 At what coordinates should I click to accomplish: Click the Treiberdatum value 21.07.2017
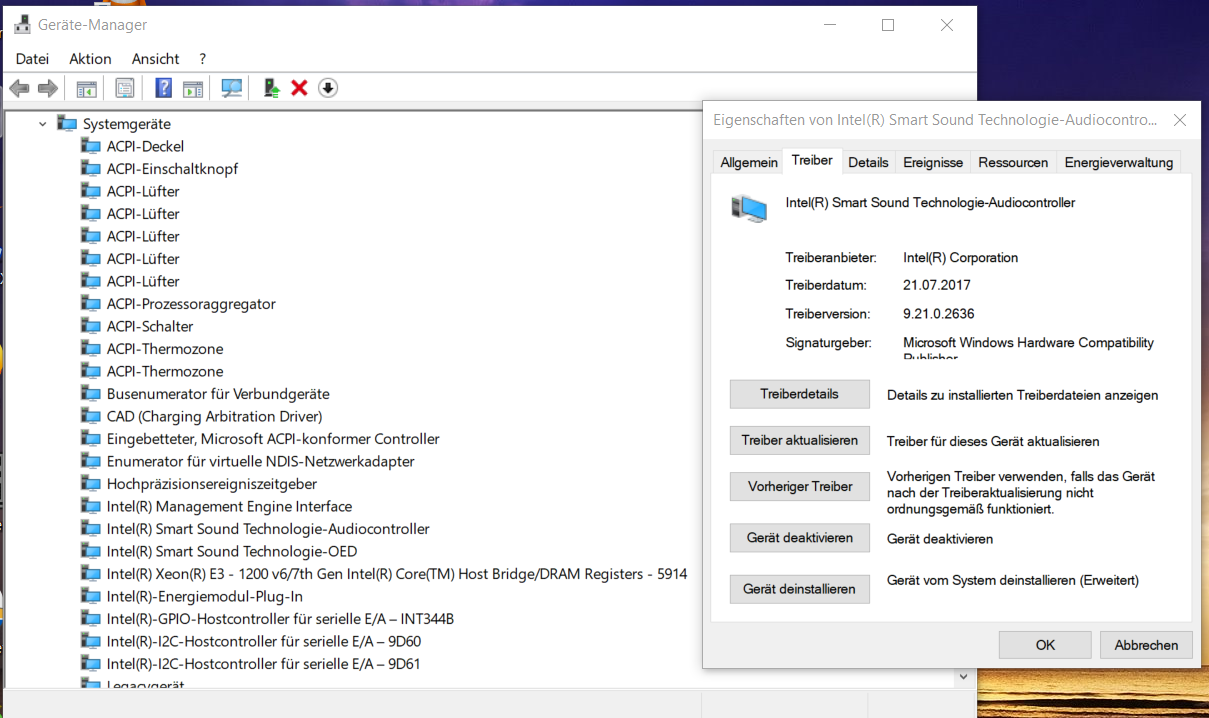click(936, 285)
